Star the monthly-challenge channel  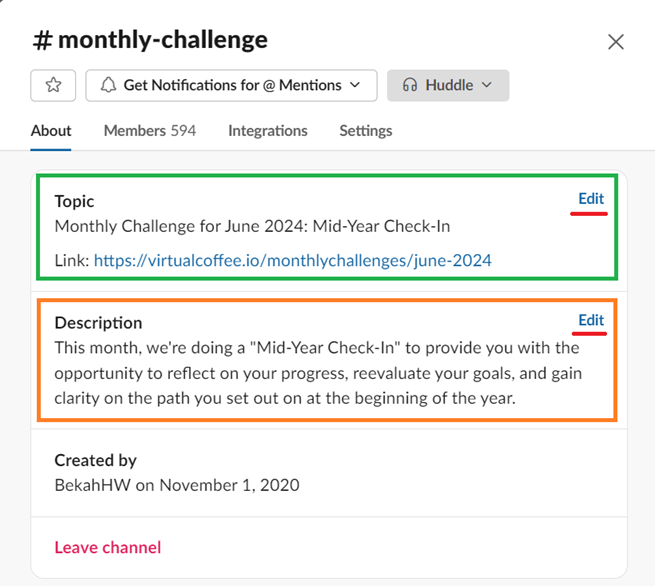tap(53, 86)
